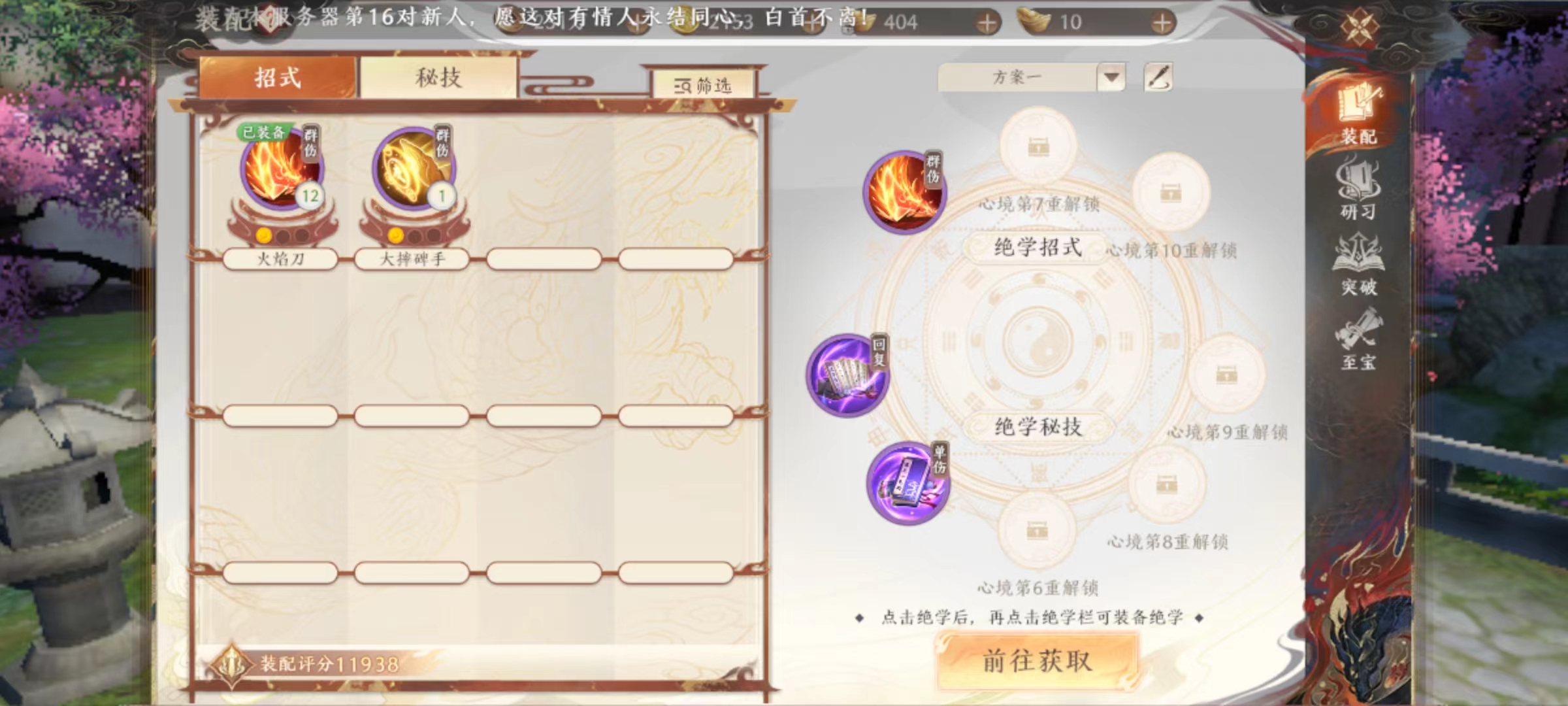Close the panel with the top-right X emblem
The image size is (1568, 706).
[x=1360, y=26]
